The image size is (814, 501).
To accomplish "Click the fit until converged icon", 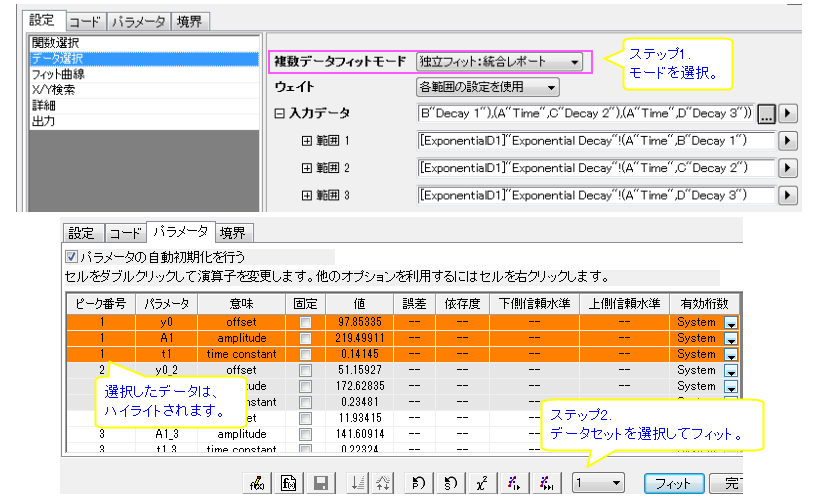I will (546, 483).
